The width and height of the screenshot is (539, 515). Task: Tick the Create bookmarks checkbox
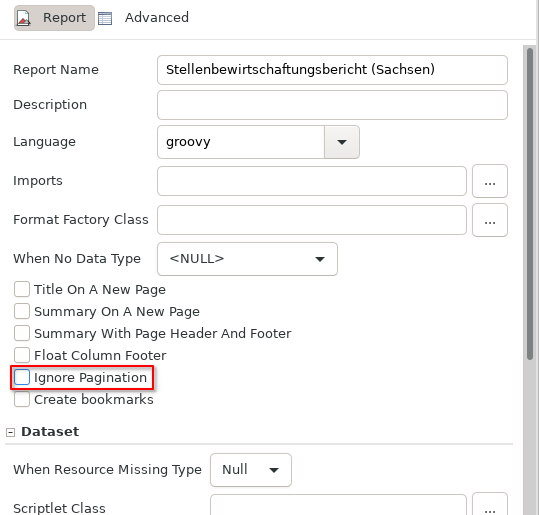22,399
